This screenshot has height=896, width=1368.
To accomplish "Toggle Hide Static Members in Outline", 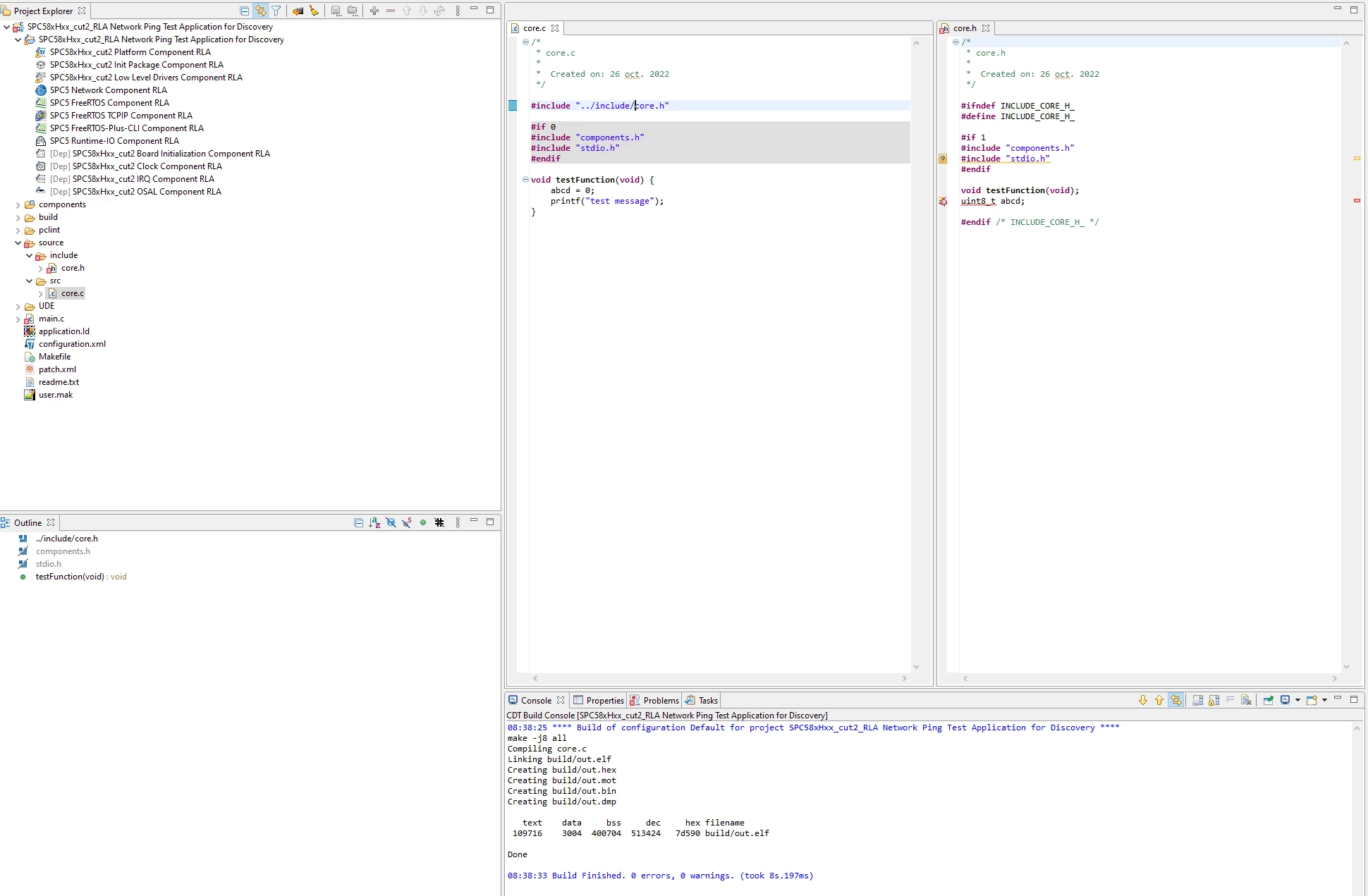I will pyautogui.click(x=407, y=522).
